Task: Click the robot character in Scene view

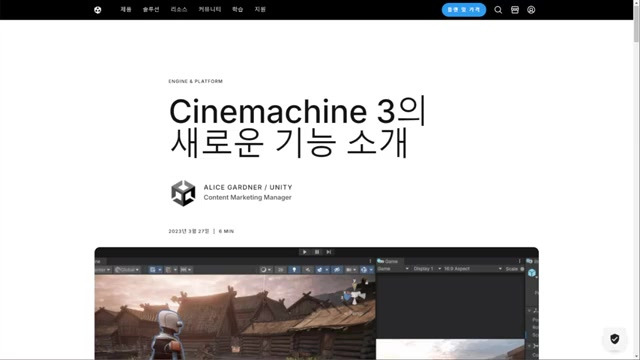Action: pyautogui.click(x=168, y=336)
